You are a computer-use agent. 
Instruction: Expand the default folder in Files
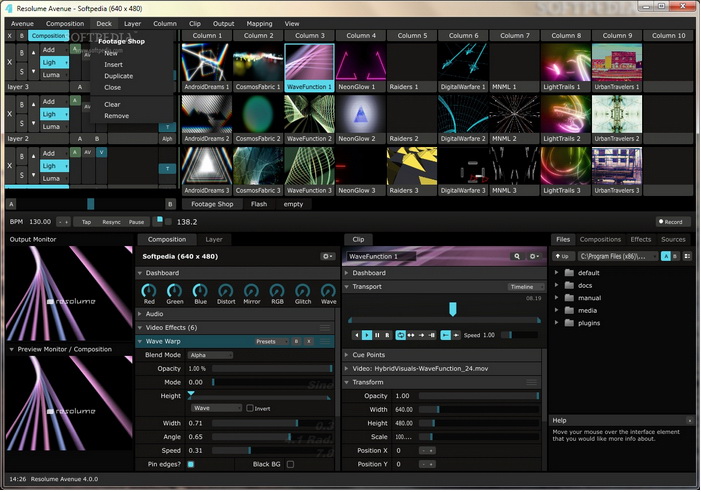pos(557,273)
